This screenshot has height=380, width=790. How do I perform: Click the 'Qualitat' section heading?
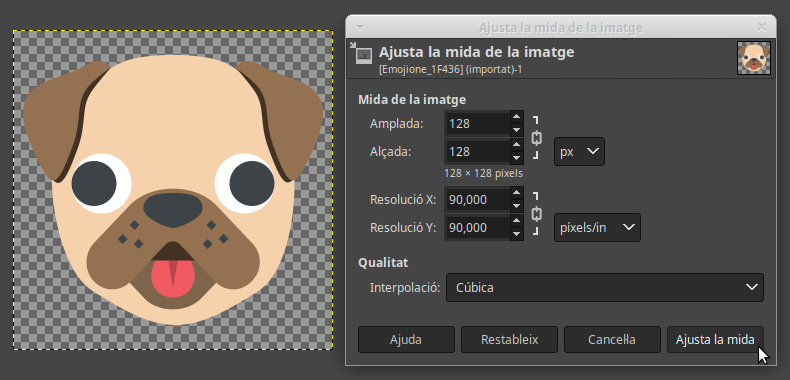tap(383, 263)
